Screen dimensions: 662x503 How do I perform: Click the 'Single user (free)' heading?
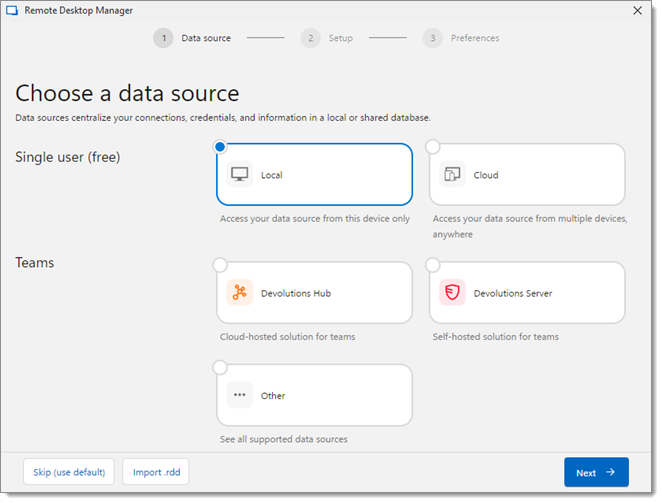[x=68, y=157]
